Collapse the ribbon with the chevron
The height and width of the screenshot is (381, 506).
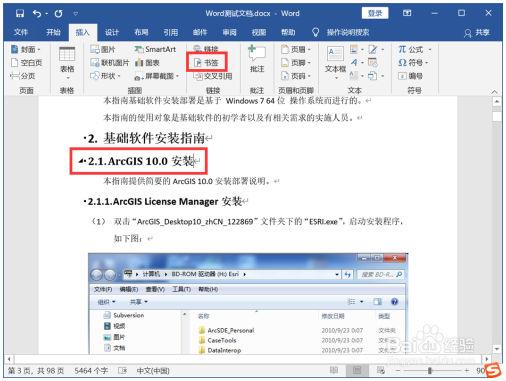[494, 91]
